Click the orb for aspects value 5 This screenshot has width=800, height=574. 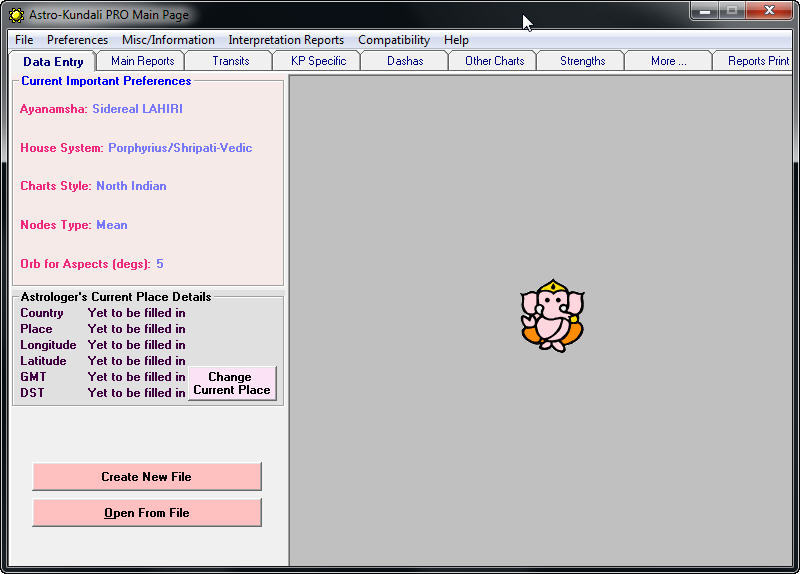click(x=160, y=264)
